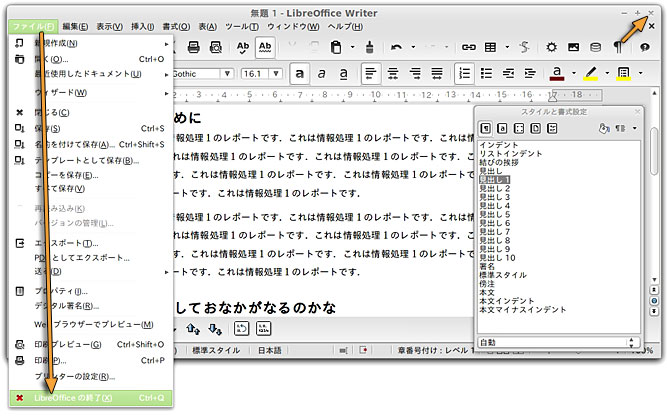The height and width of the screenshot is (416, 667).
Task: Open the gallery picture icon
Action: (573, 47)
